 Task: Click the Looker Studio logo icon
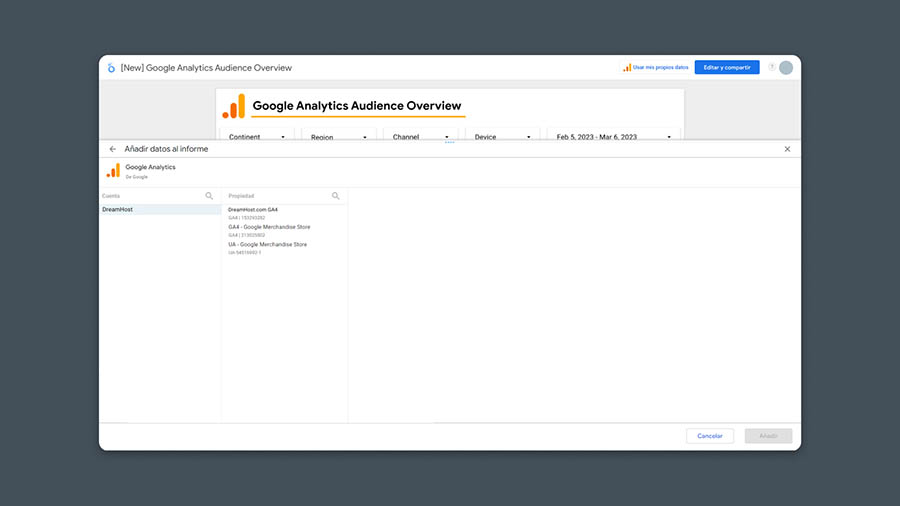tap(111, 68)
